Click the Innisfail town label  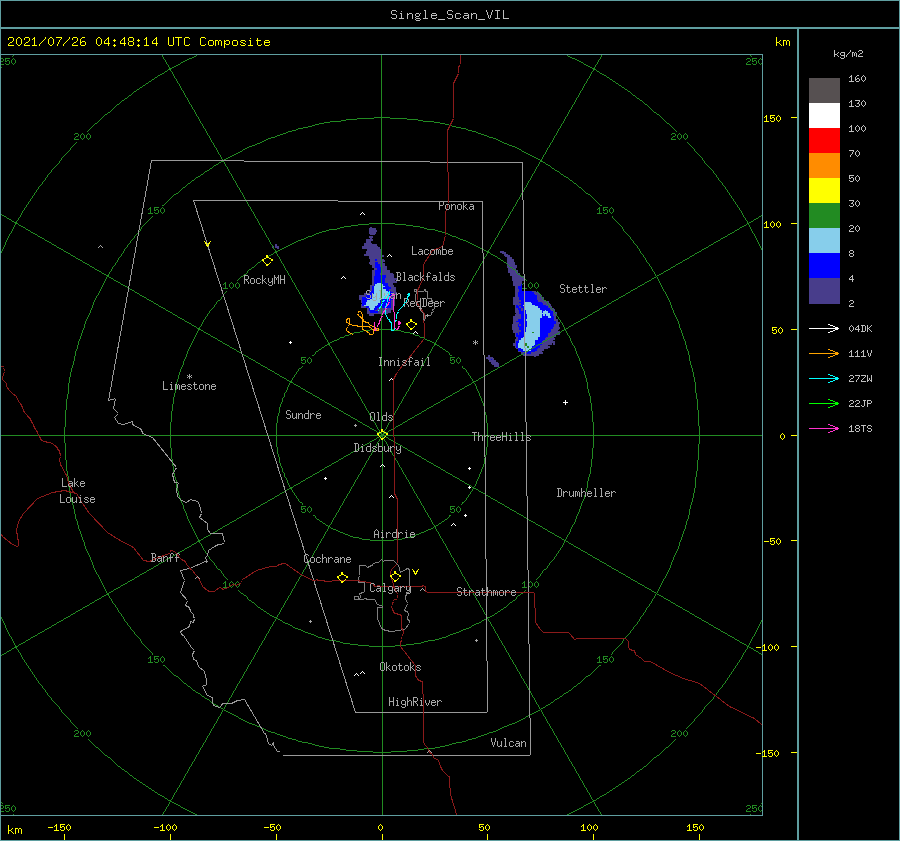tap(404, 362)
